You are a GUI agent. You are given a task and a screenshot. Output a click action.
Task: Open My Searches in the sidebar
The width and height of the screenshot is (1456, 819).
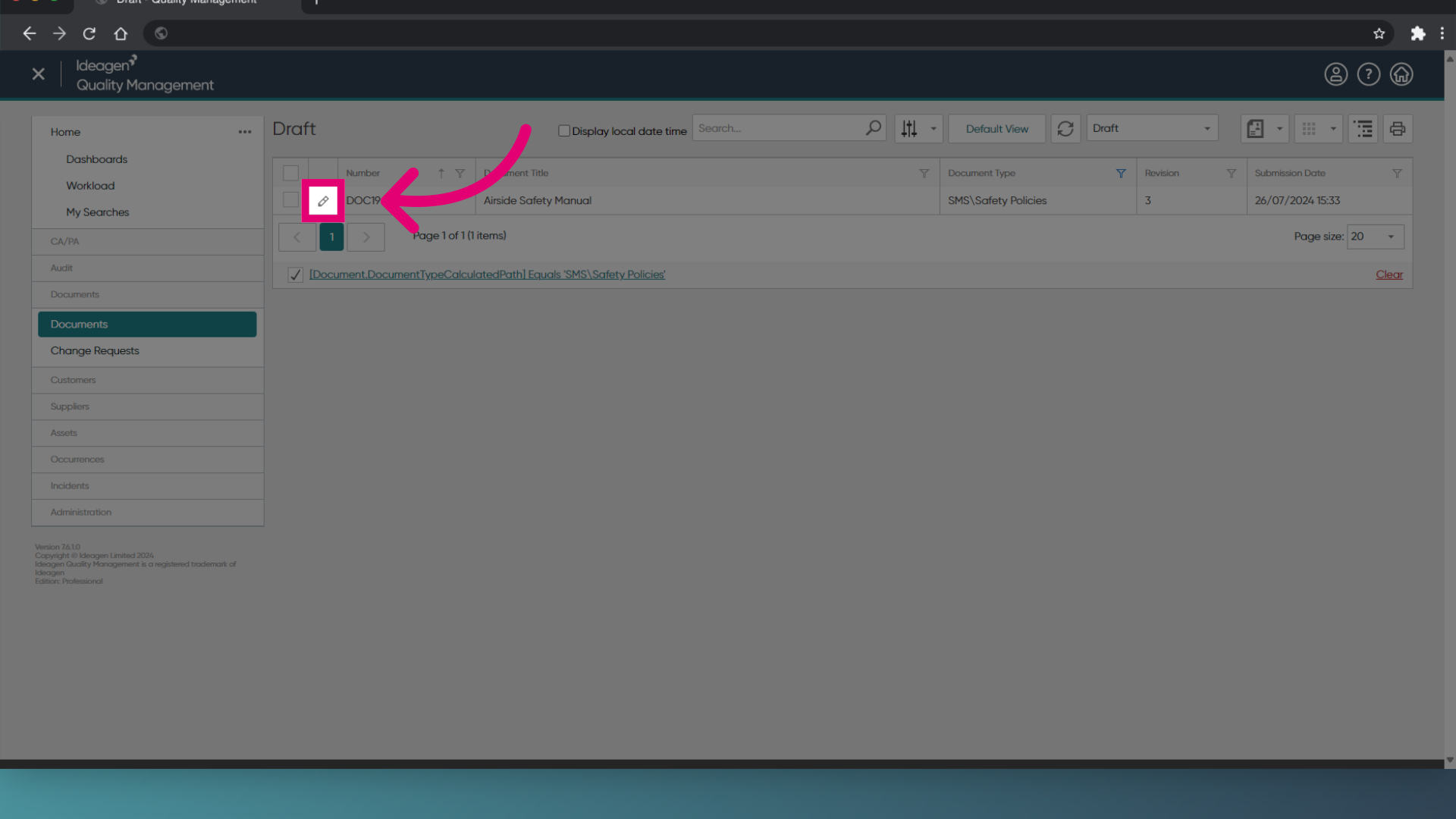(x=97, y=212)
